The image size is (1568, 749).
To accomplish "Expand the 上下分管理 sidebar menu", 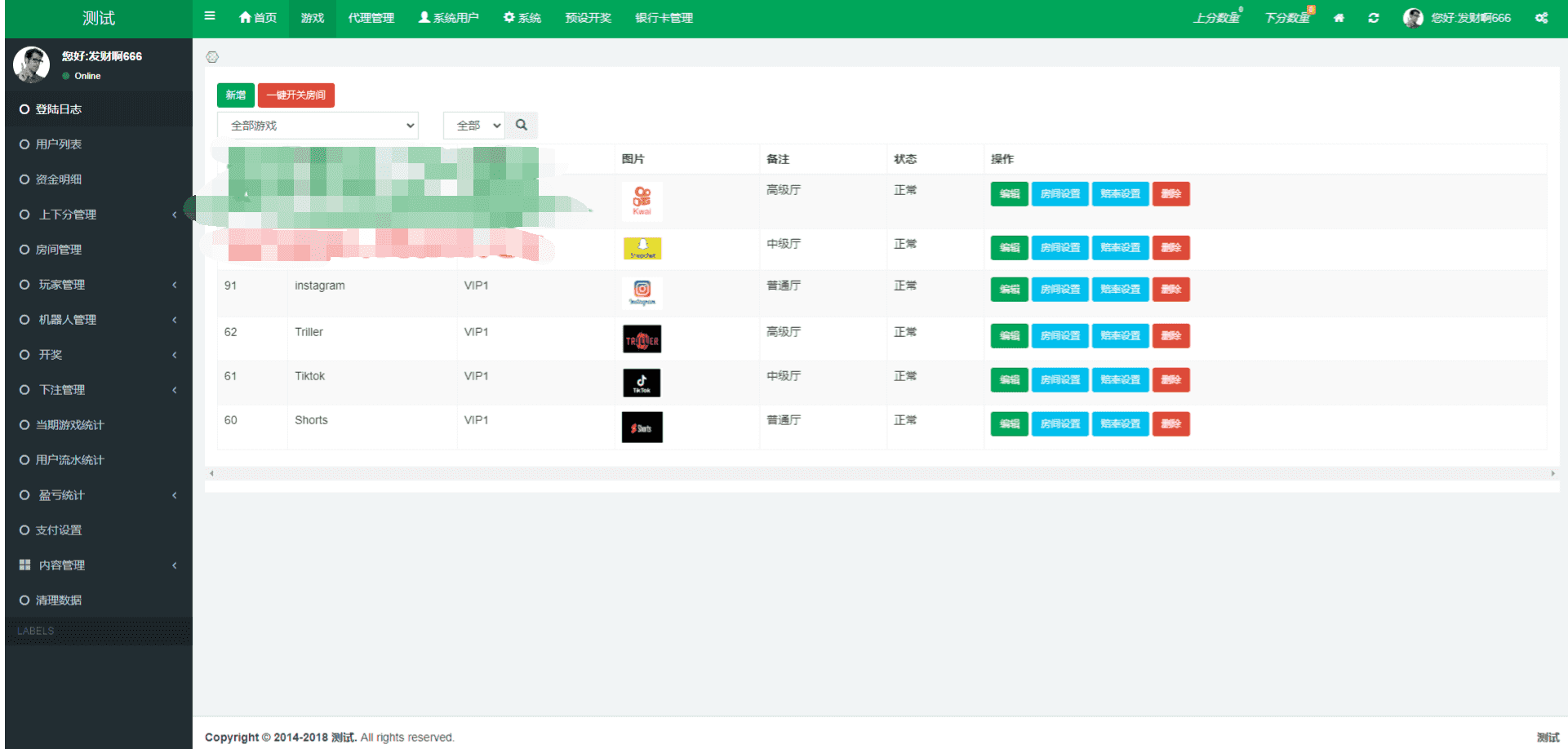I will coord(98,215).
